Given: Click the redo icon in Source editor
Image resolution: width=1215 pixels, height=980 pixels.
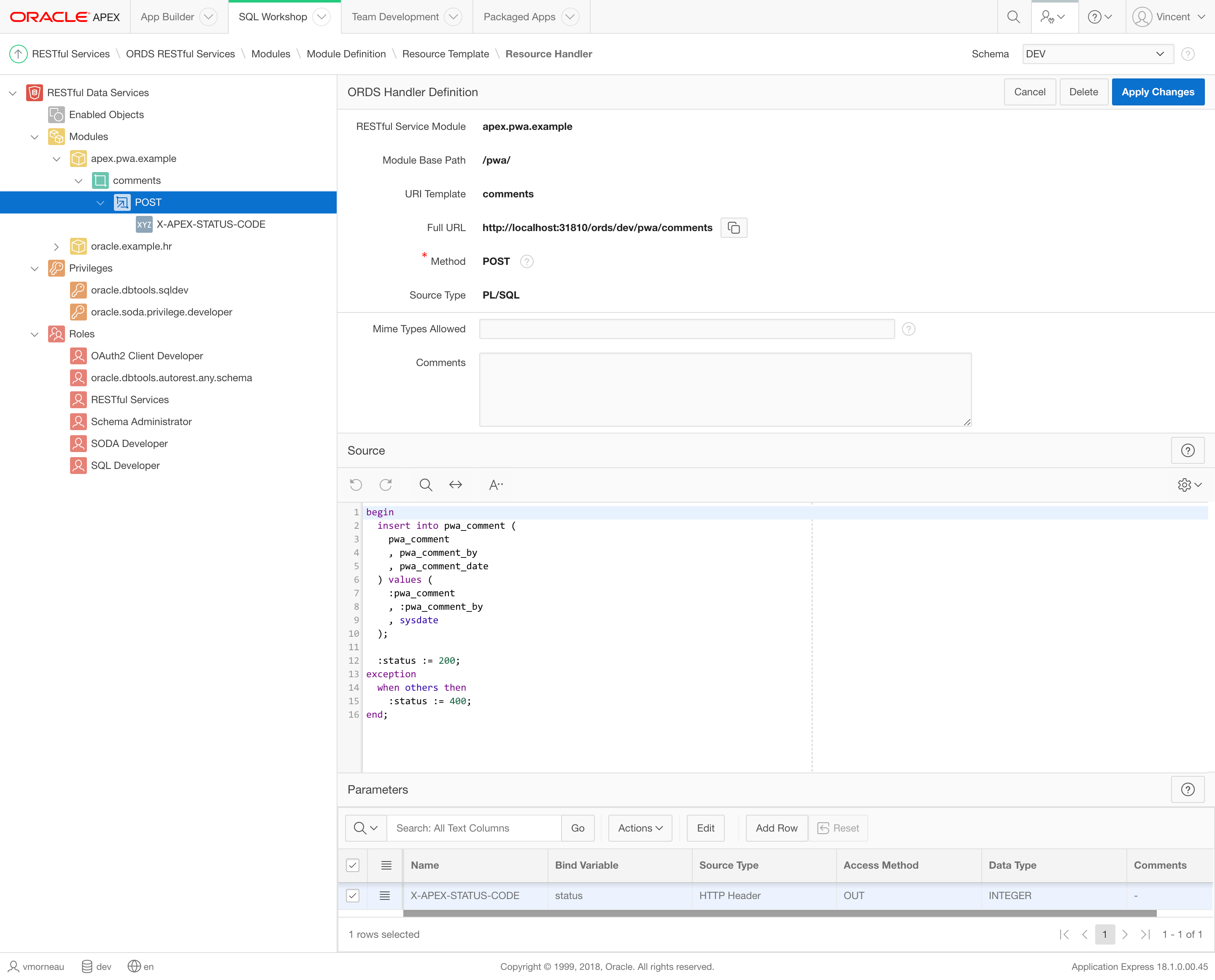Looking at the screenshot, I should pyautogui.click(x=385, y=485).
